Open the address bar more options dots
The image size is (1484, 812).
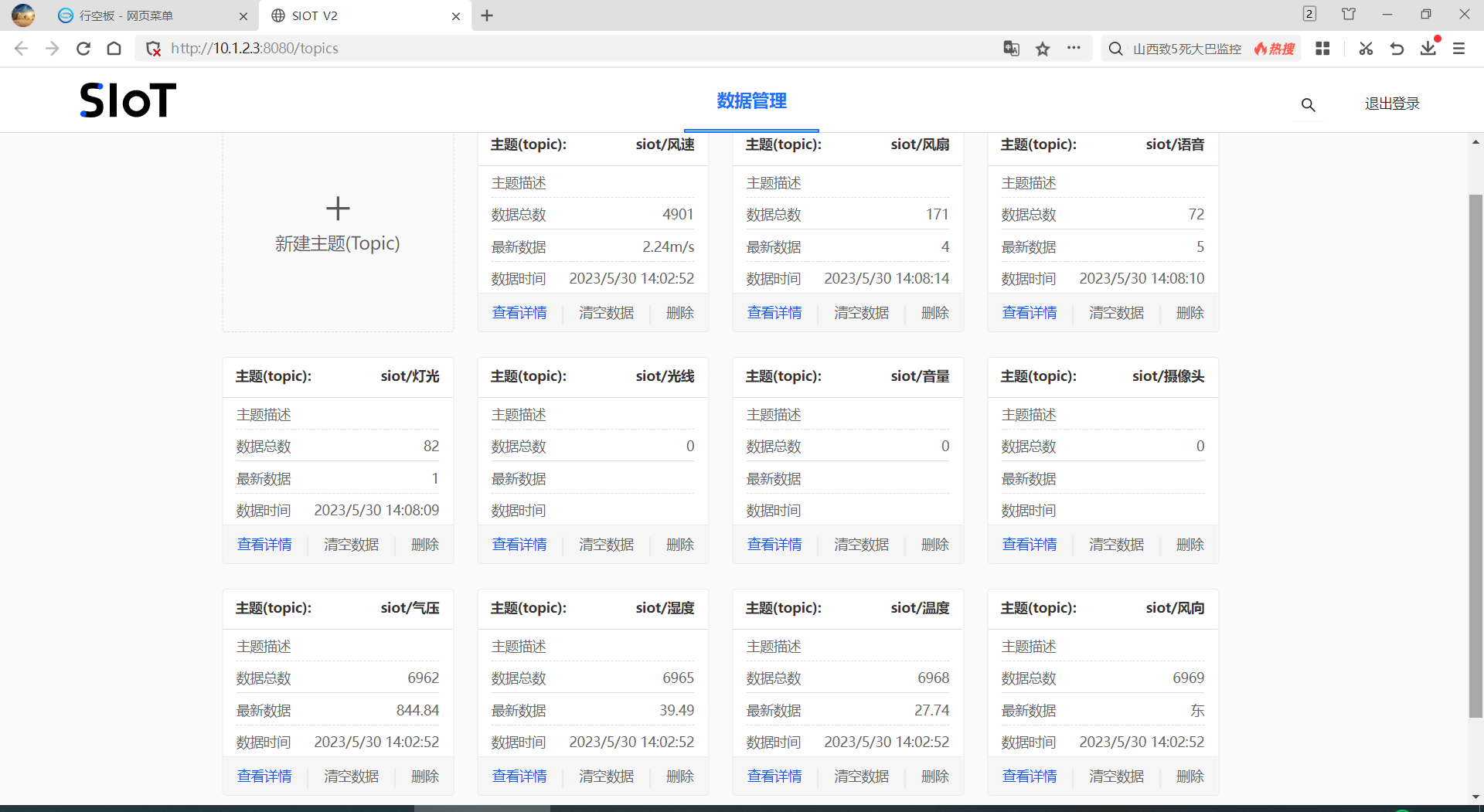click(x=1074, y=48)
